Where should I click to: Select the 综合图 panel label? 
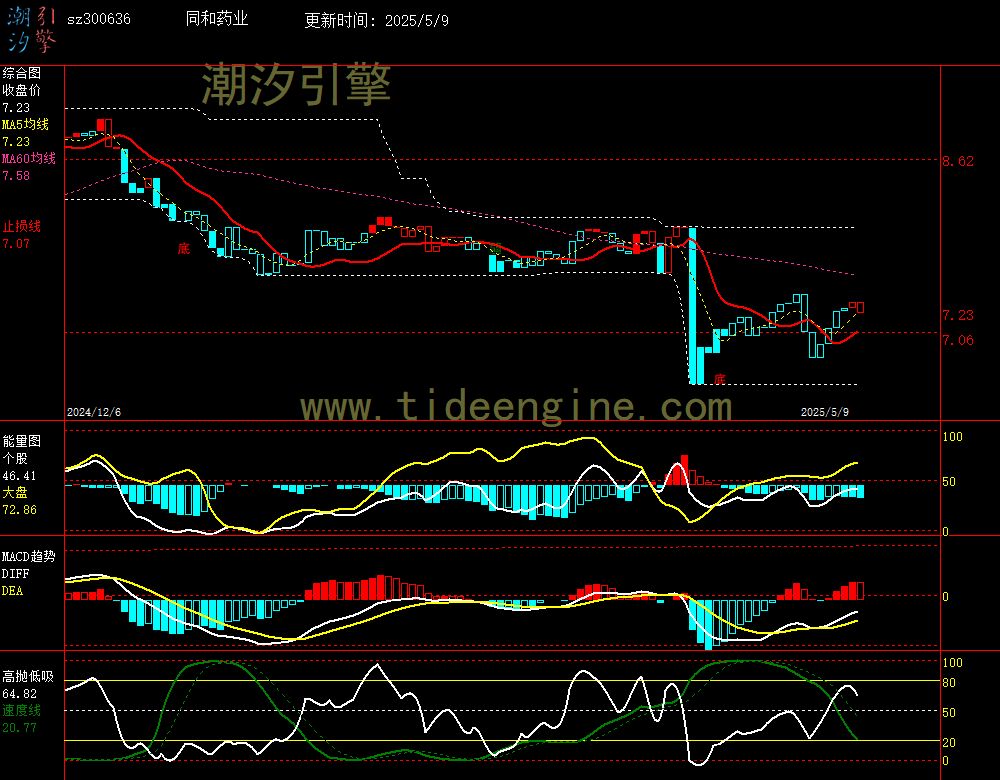tap(21, 73)
